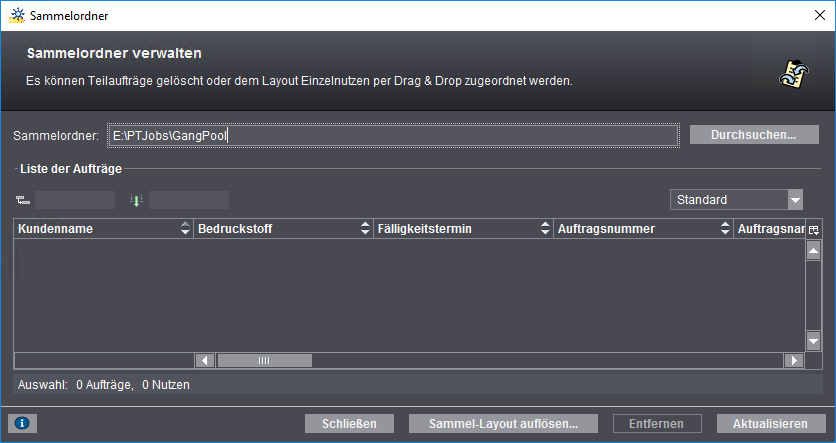Click the Sammelordner title bar app icon
This screenshot has height=443, width=836.
click(17, 15)
